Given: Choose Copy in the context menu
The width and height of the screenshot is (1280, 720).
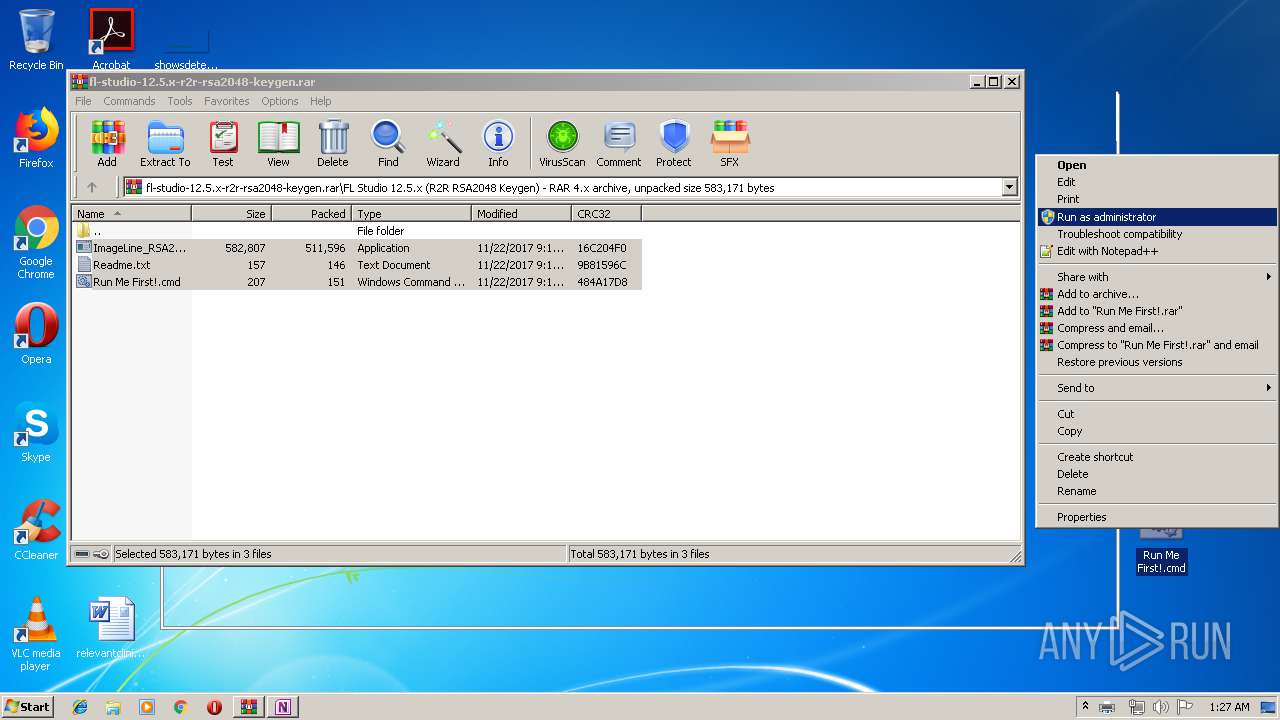Looking at the screenshot, I should pos(1157,431).
